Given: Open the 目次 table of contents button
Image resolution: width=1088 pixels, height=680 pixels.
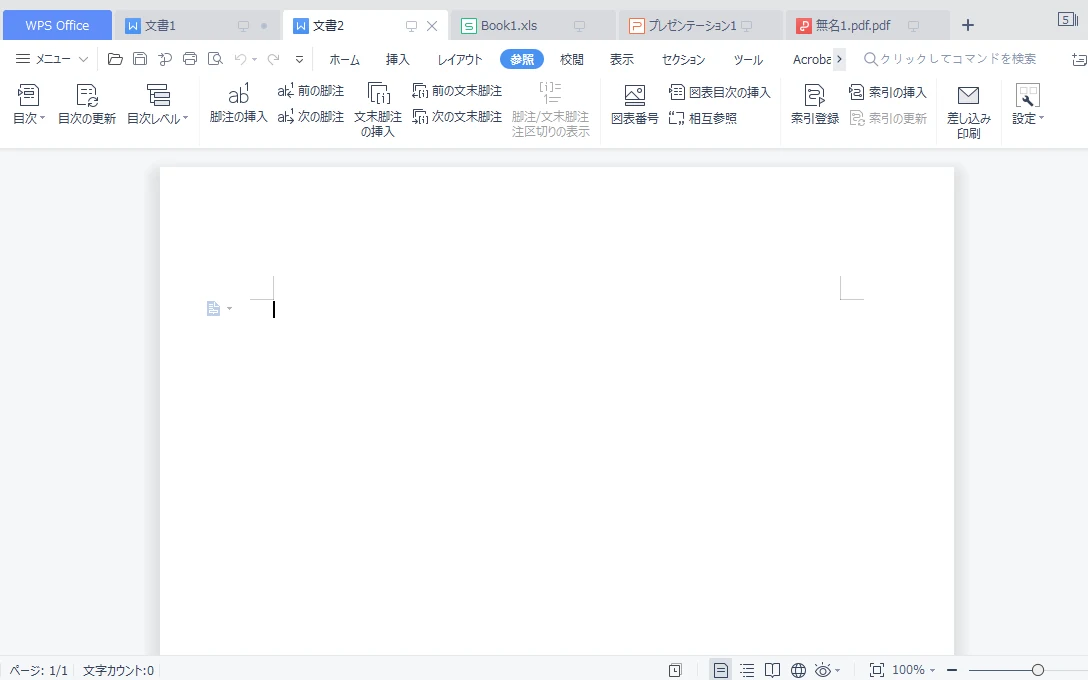Looking at the screenshot, I should tap(28, 104).
